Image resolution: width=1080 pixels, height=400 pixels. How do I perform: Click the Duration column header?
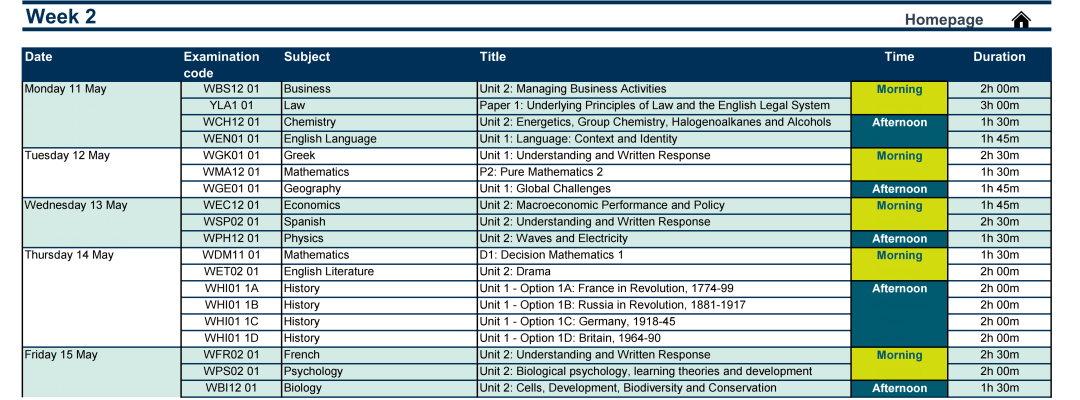click(999, 57)
